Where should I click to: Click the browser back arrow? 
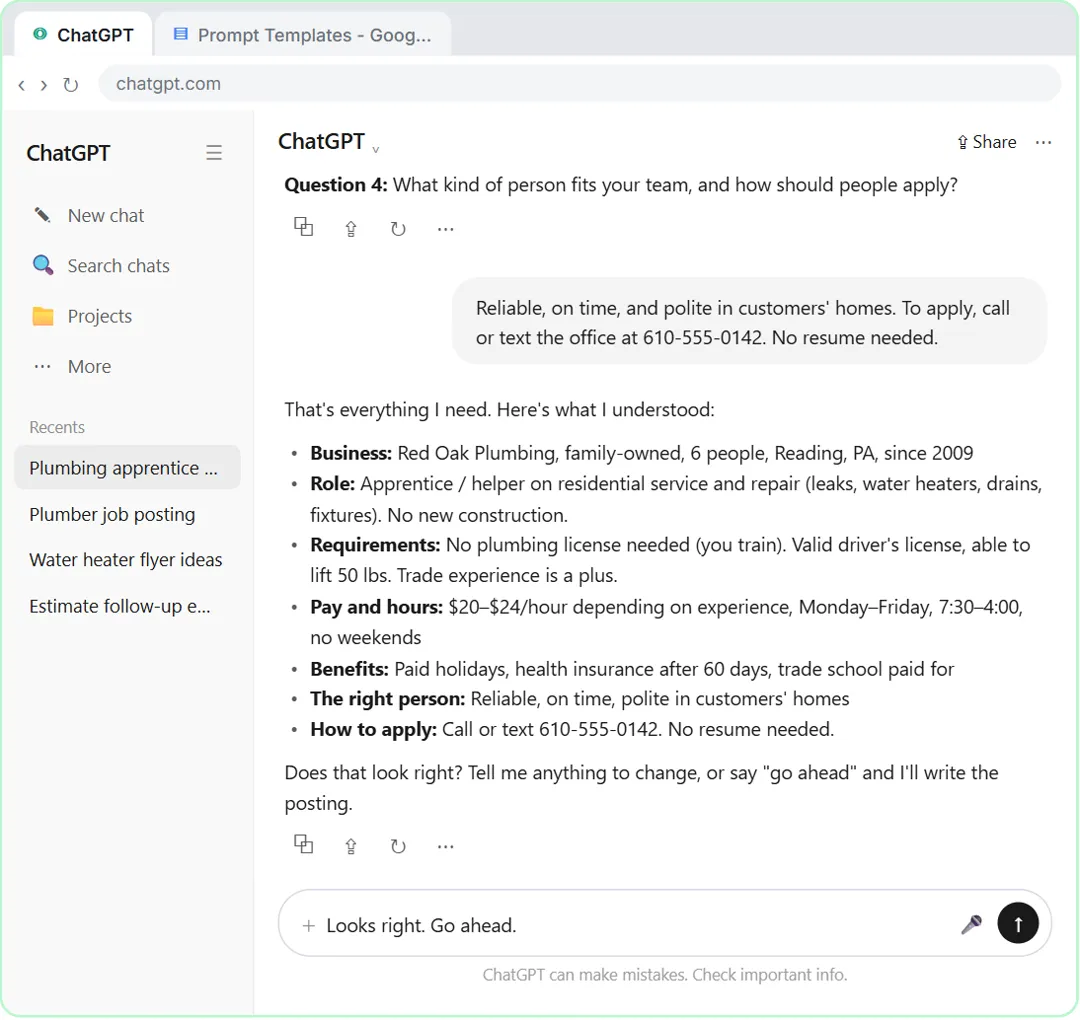pyautogui.click(x=21, y=85)
